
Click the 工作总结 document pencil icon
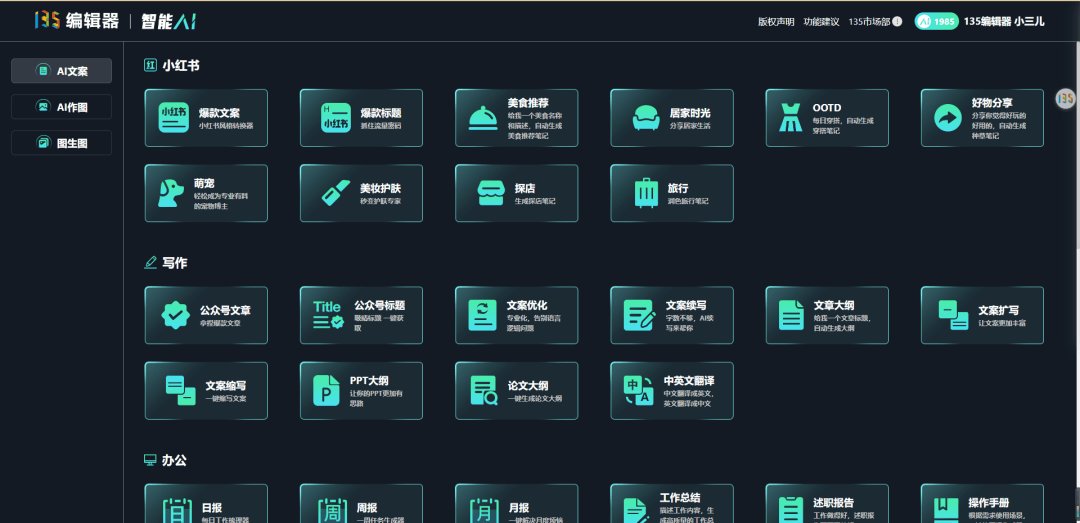(x=636, y=511)
